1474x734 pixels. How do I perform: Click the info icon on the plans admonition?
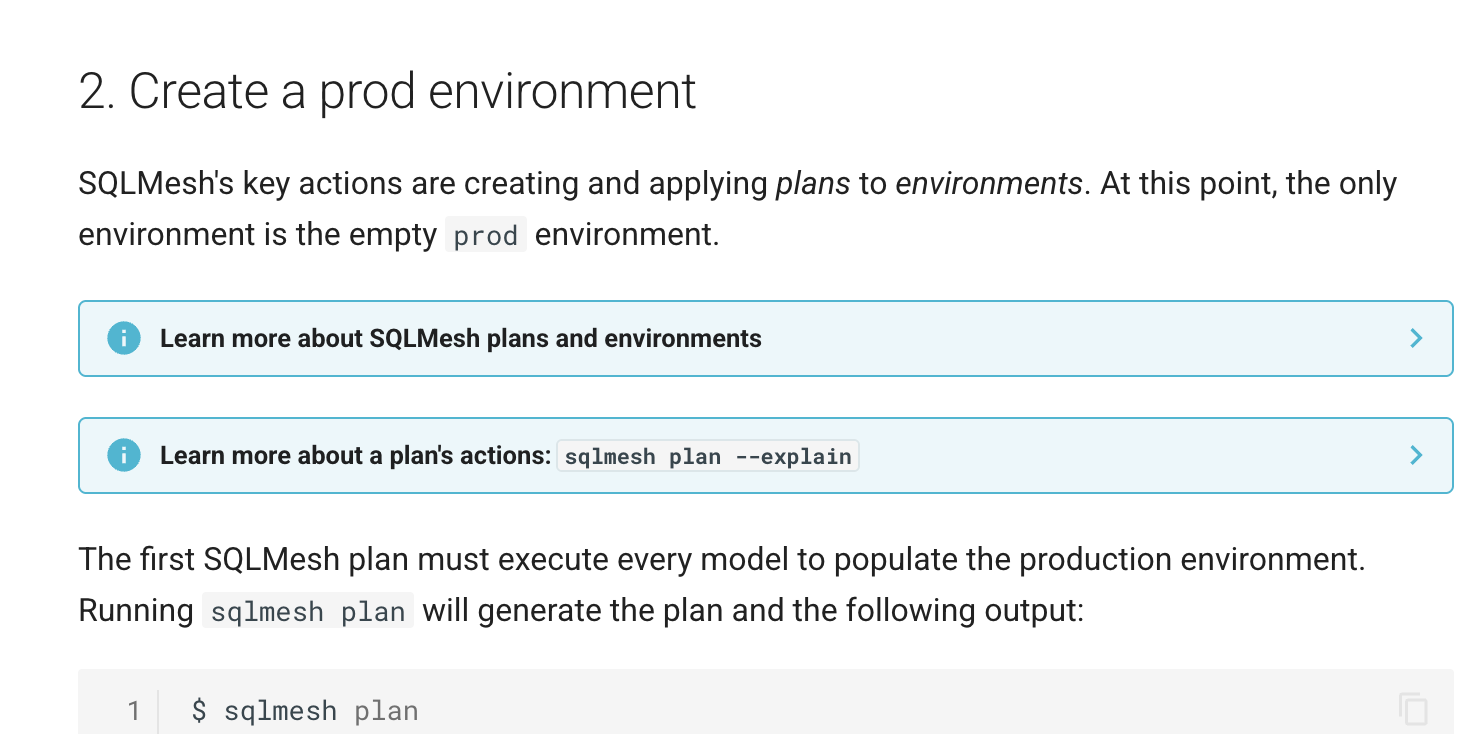tap(124, 338)
